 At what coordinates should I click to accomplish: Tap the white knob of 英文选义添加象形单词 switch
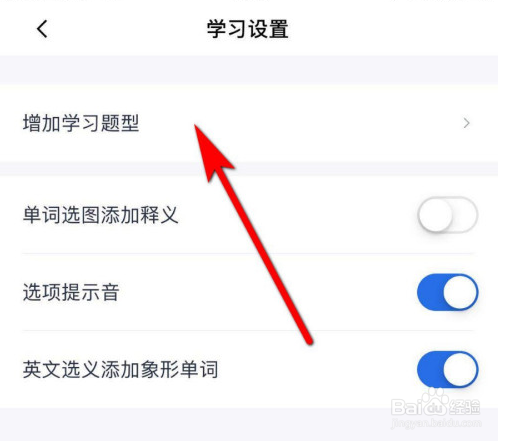pos(460,369)
